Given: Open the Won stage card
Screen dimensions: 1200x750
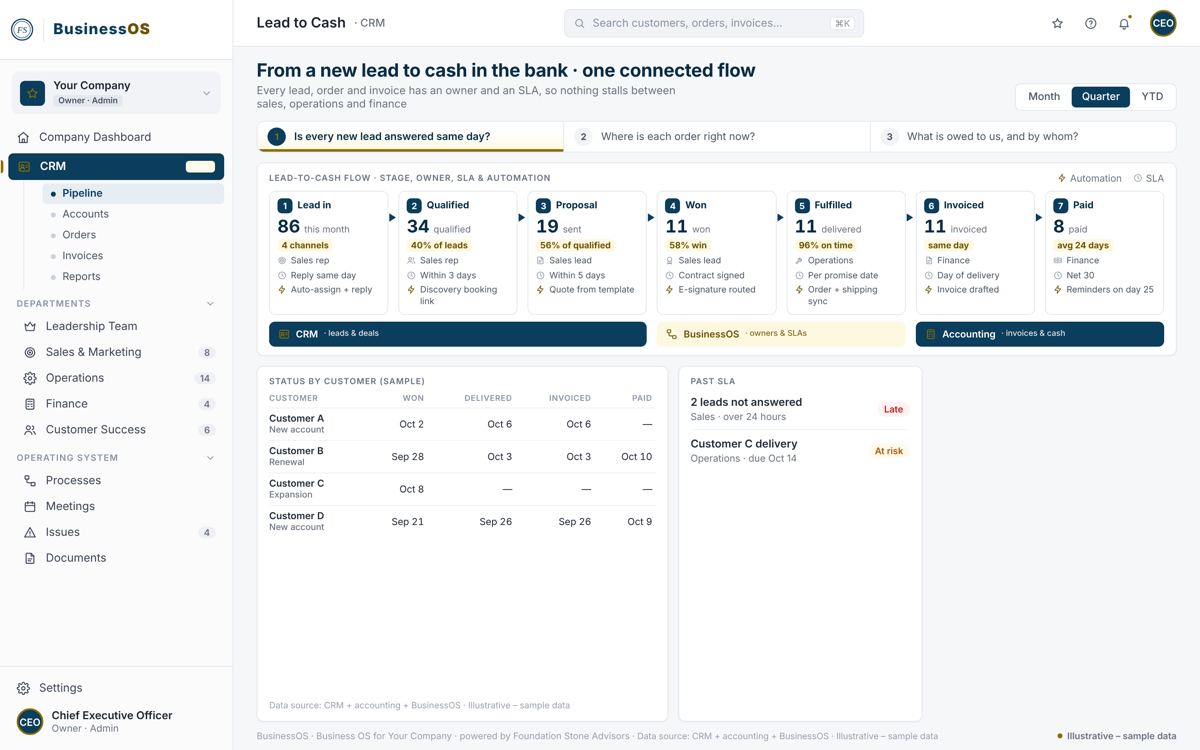Looking at the screenshot, I should 716,253.
